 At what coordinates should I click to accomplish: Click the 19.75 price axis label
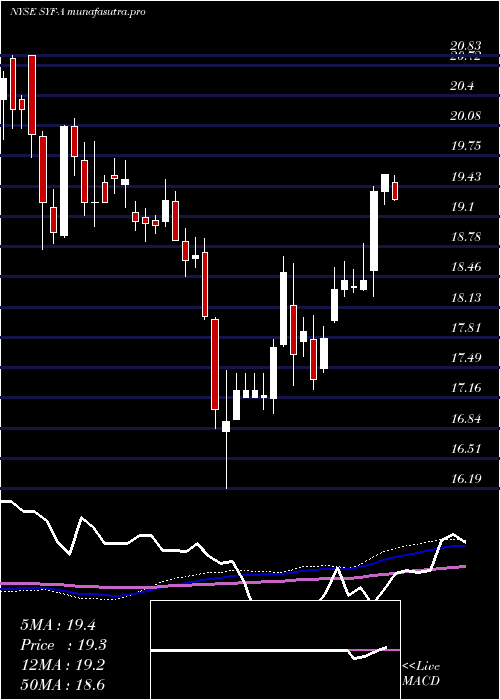(465, 146)
